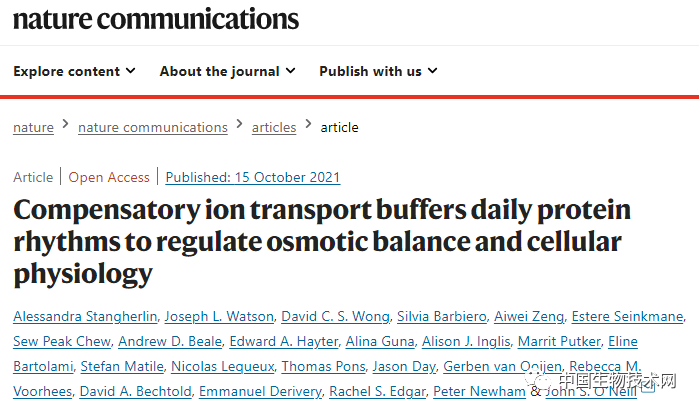The width and height of the screenshot is (699, 411).
Task: Click author David C. S. Wong
Action: point(340,317)
